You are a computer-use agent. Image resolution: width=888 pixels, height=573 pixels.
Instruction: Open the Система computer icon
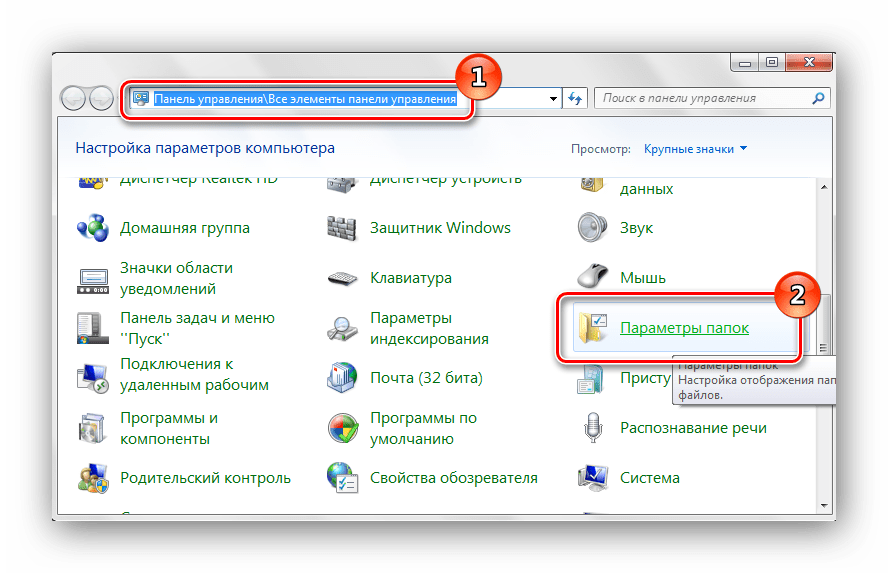[x=593, y=478]
